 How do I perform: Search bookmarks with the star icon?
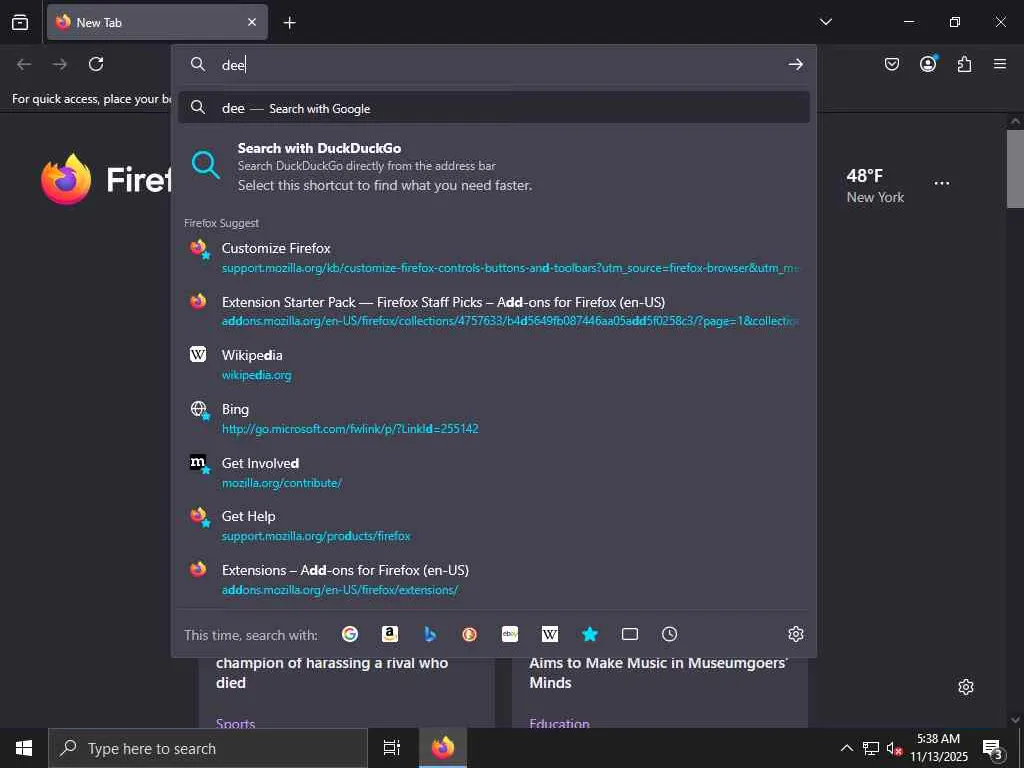590,634
